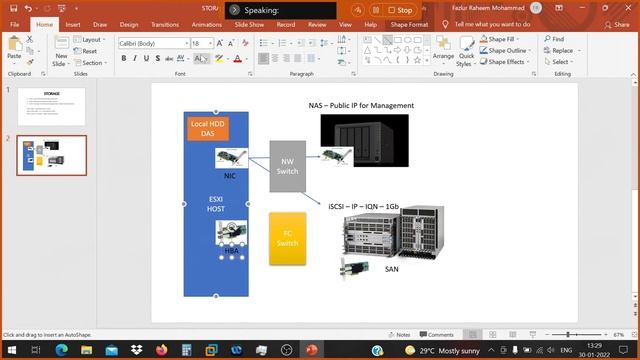Apply the text highlight color
640x360 pixels.
[x=219, y=59]
